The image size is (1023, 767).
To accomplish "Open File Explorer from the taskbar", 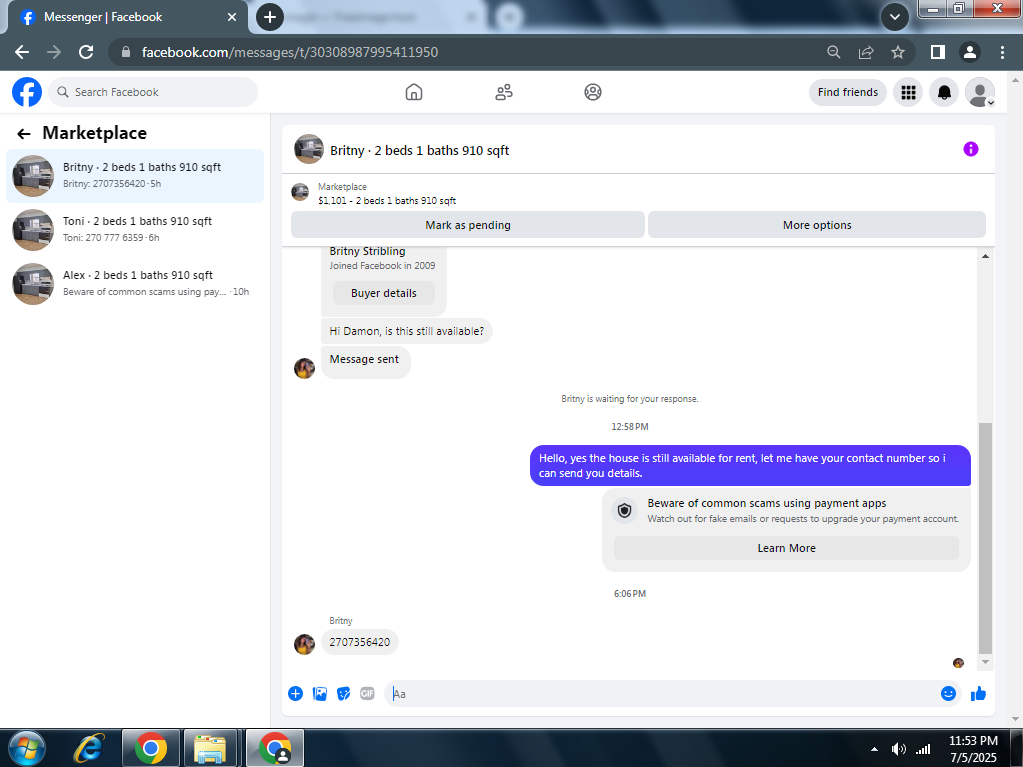I will (210, 748).
